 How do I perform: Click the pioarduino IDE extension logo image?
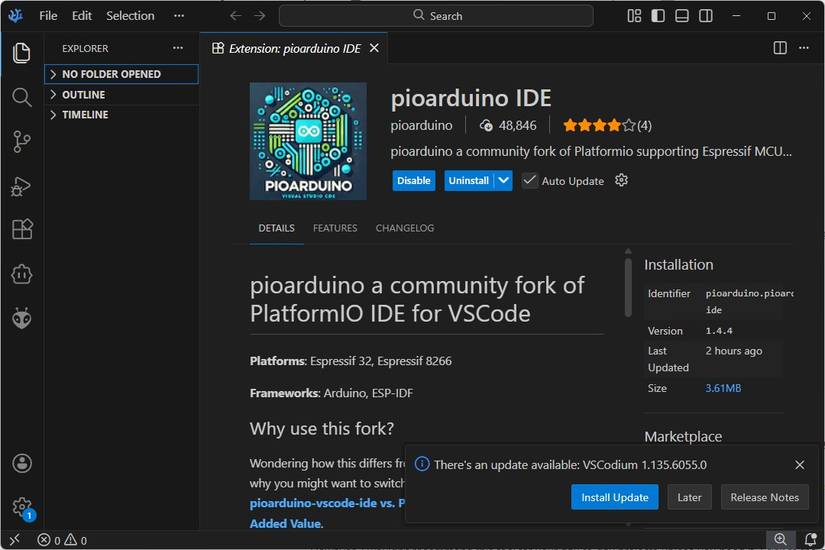(x=308, y=141)
